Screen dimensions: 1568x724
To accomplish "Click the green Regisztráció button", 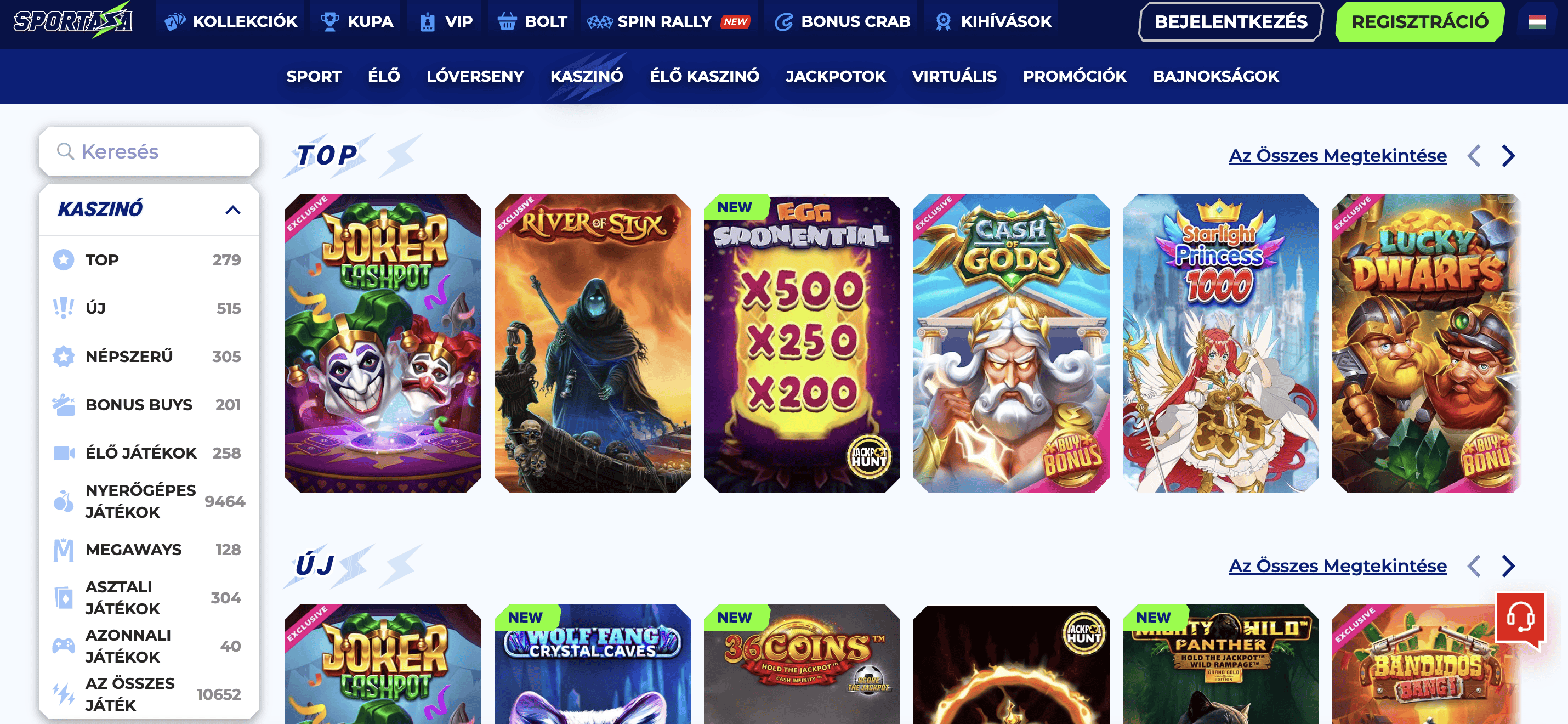I will tap(1419, 22).
